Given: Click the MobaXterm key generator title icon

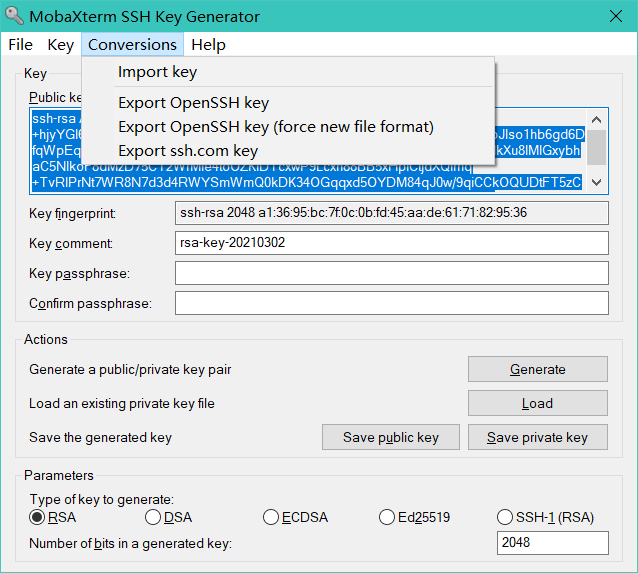Looking at the screenshot, I should (x=15, y=17).
